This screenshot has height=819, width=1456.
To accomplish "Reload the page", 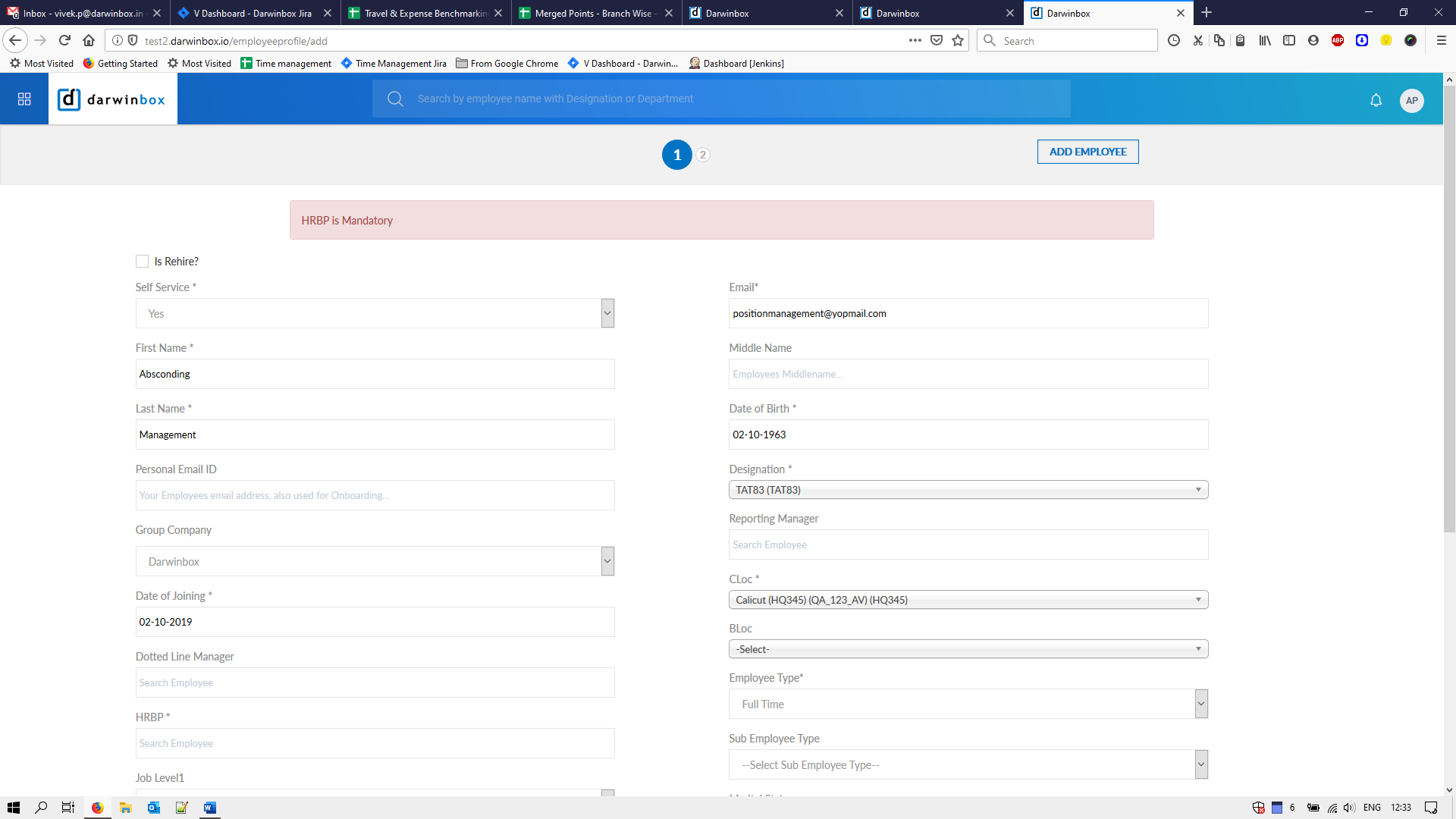I will (x=64, y=41).
